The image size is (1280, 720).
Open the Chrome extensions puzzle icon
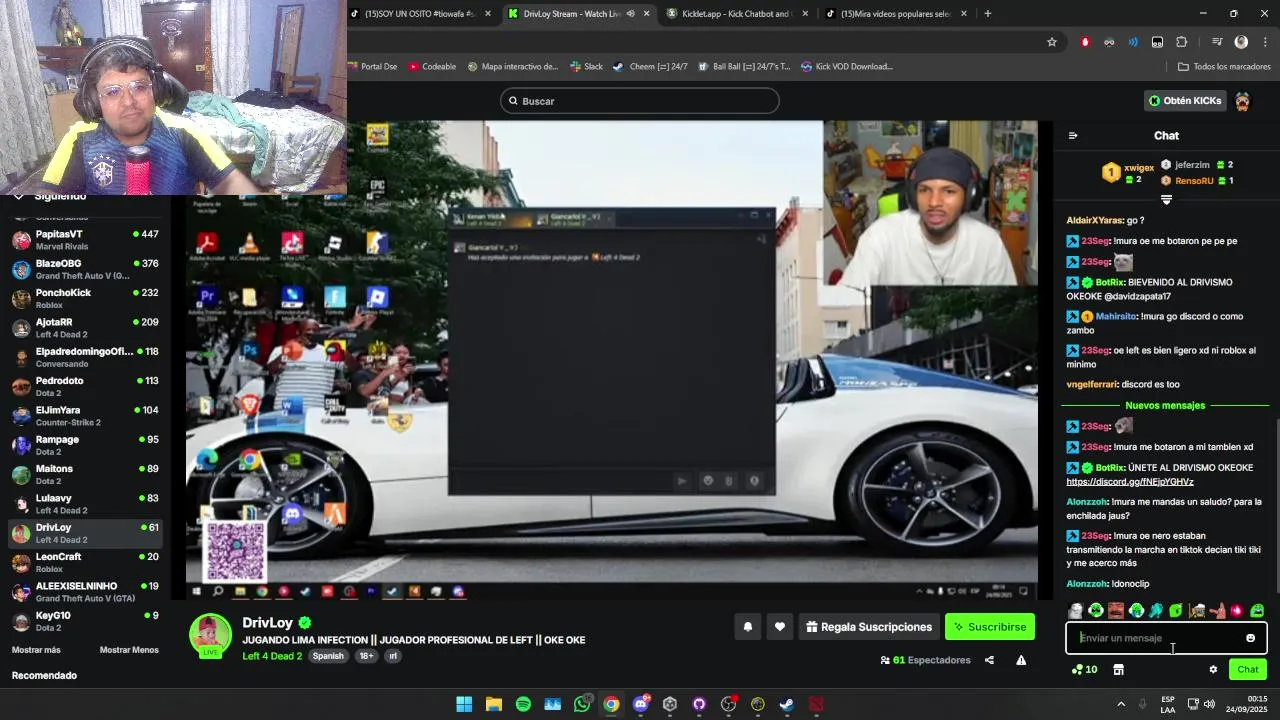pyautogui.click(x=1181, y=42)
